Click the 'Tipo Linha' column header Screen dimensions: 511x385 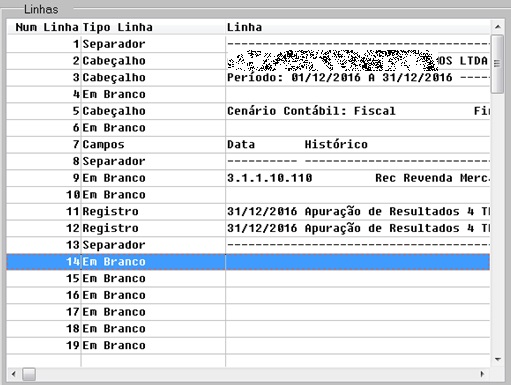click(153, 27)
